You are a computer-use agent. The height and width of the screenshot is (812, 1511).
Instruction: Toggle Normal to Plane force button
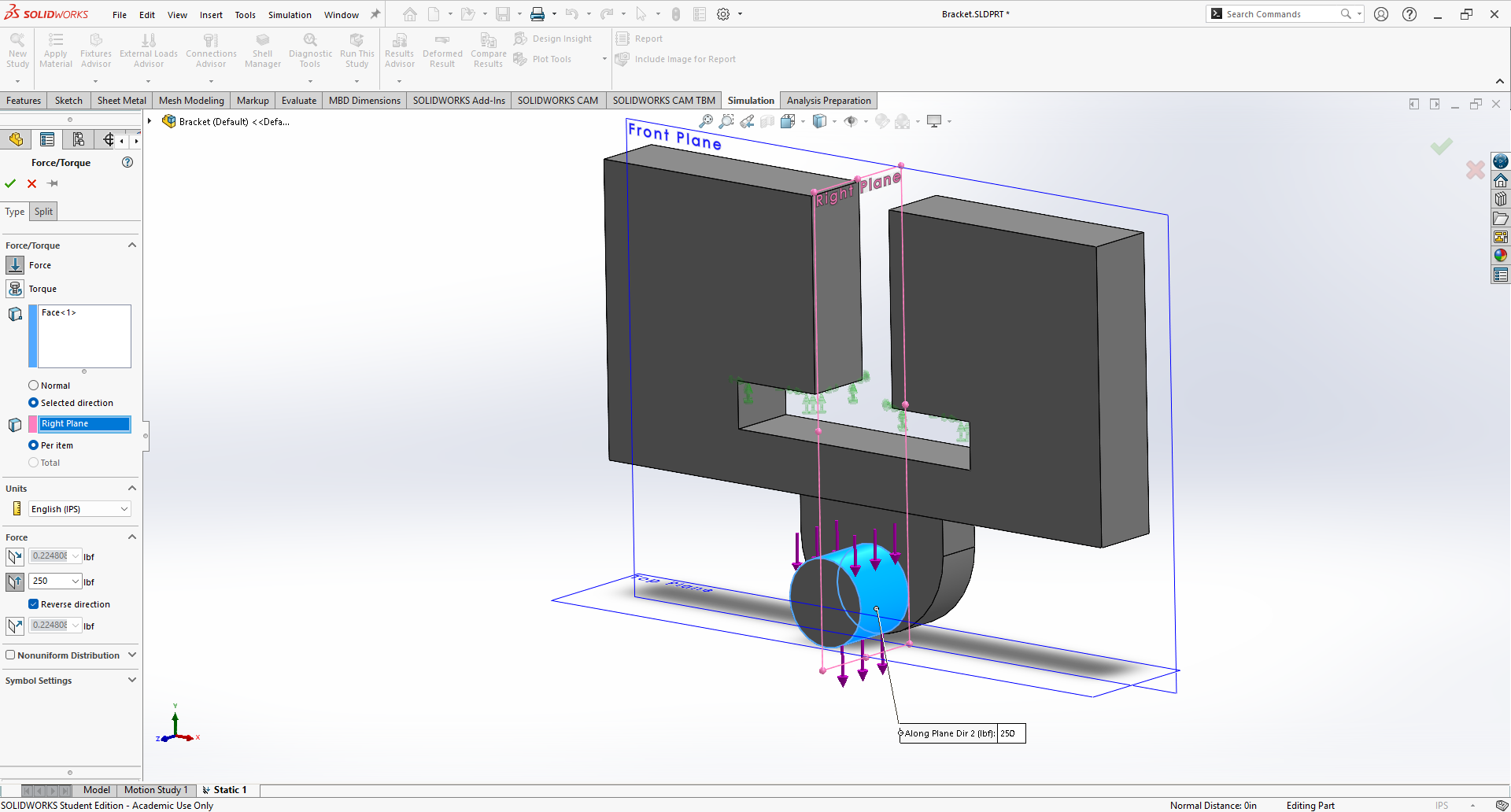coord(15,626)
